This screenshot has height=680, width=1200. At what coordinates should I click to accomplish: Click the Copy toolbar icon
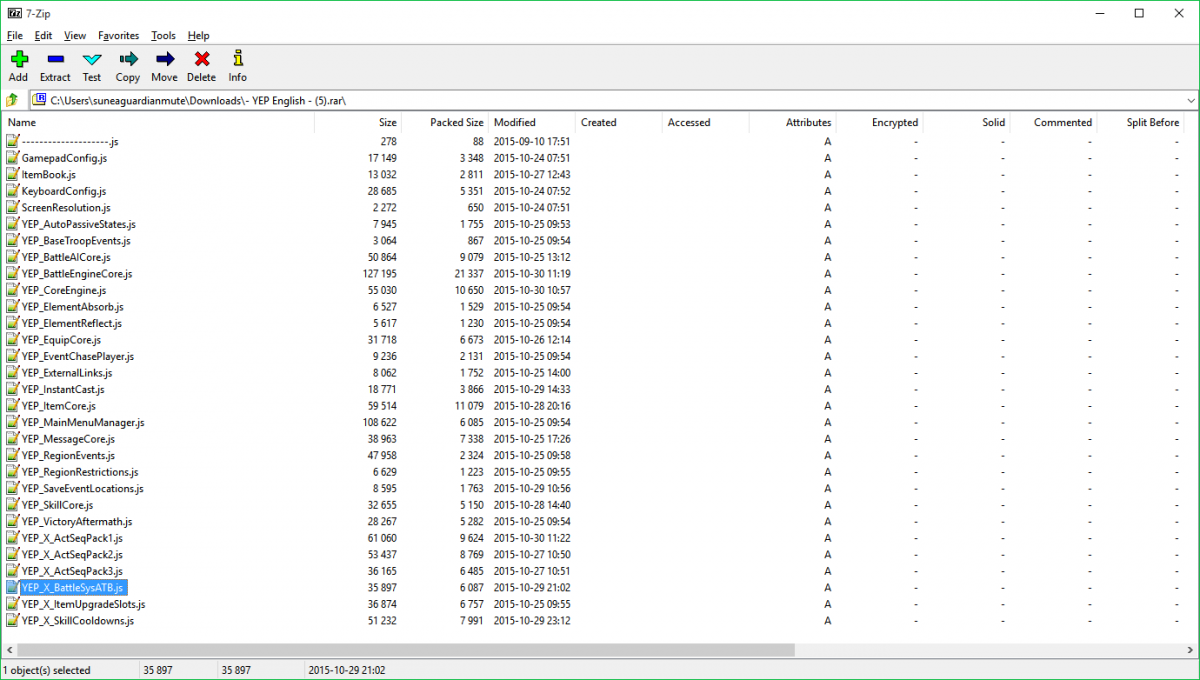(128, 59)
